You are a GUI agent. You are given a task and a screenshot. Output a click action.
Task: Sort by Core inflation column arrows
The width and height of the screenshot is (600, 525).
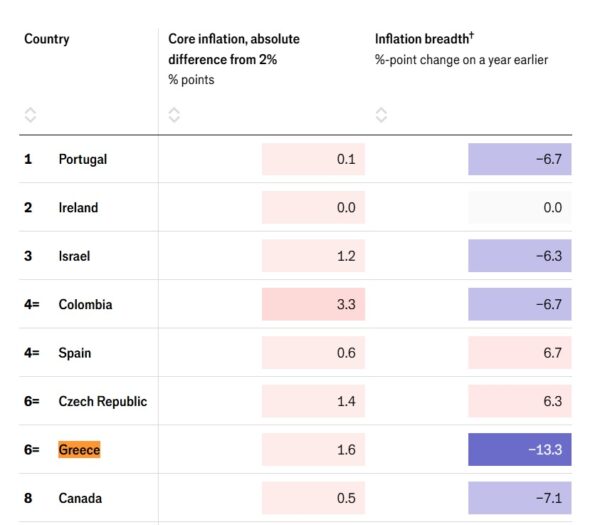click(x=174, y=114)
